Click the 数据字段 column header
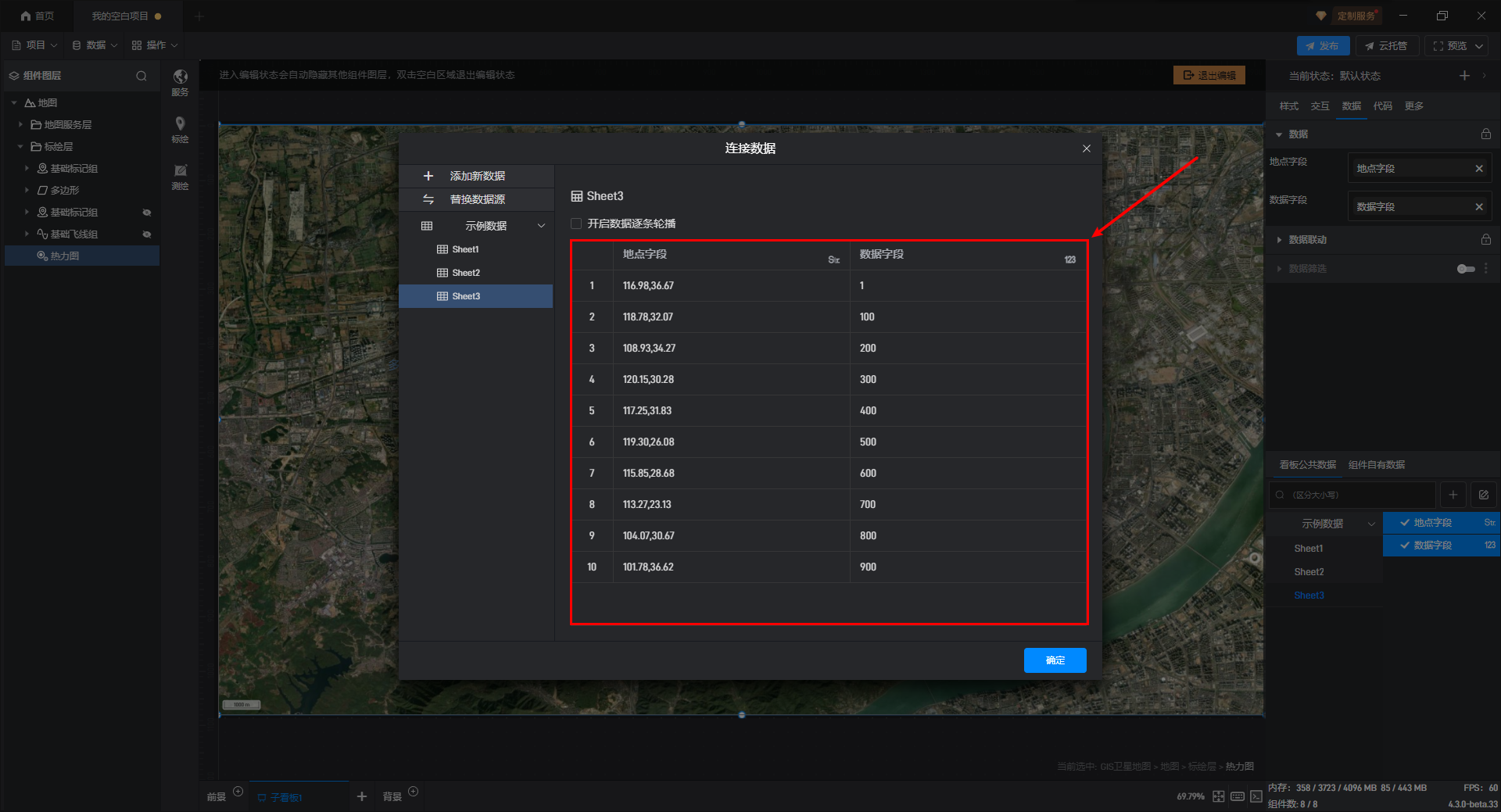Screen dimensions: 1501x812 (967, 255)
